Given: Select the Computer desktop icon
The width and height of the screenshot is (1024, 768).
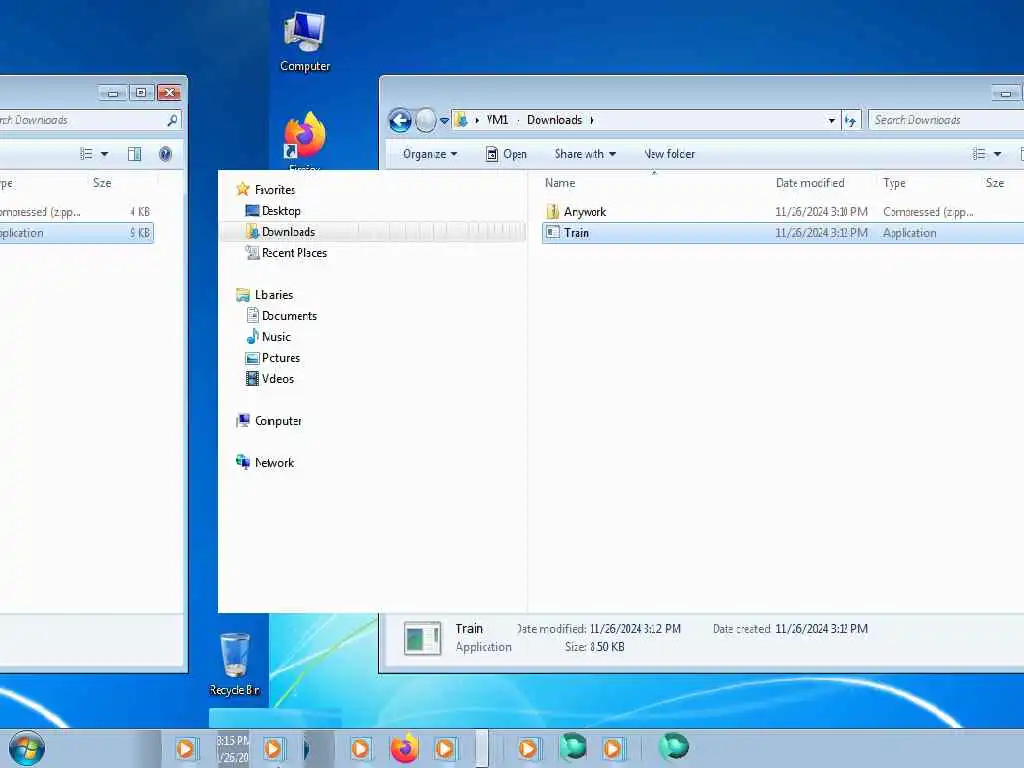Looking at the screenshot, I should click(305, 42).
